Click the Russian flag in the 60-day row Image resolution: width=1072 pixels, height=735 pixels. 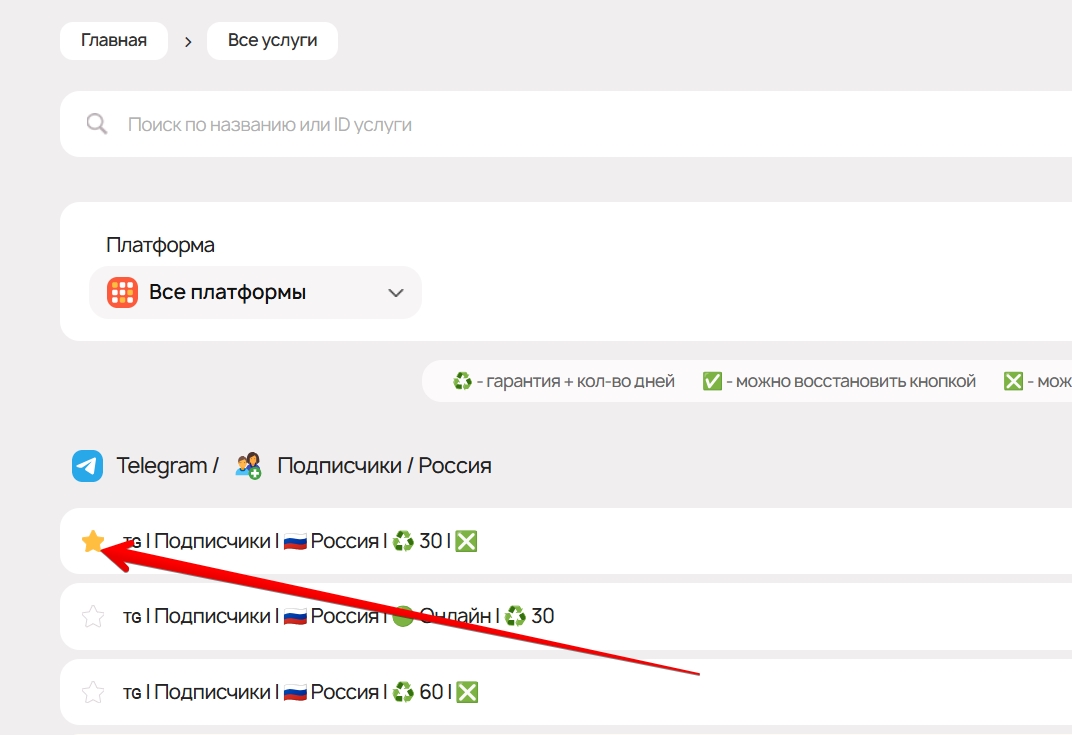point(295,692)
